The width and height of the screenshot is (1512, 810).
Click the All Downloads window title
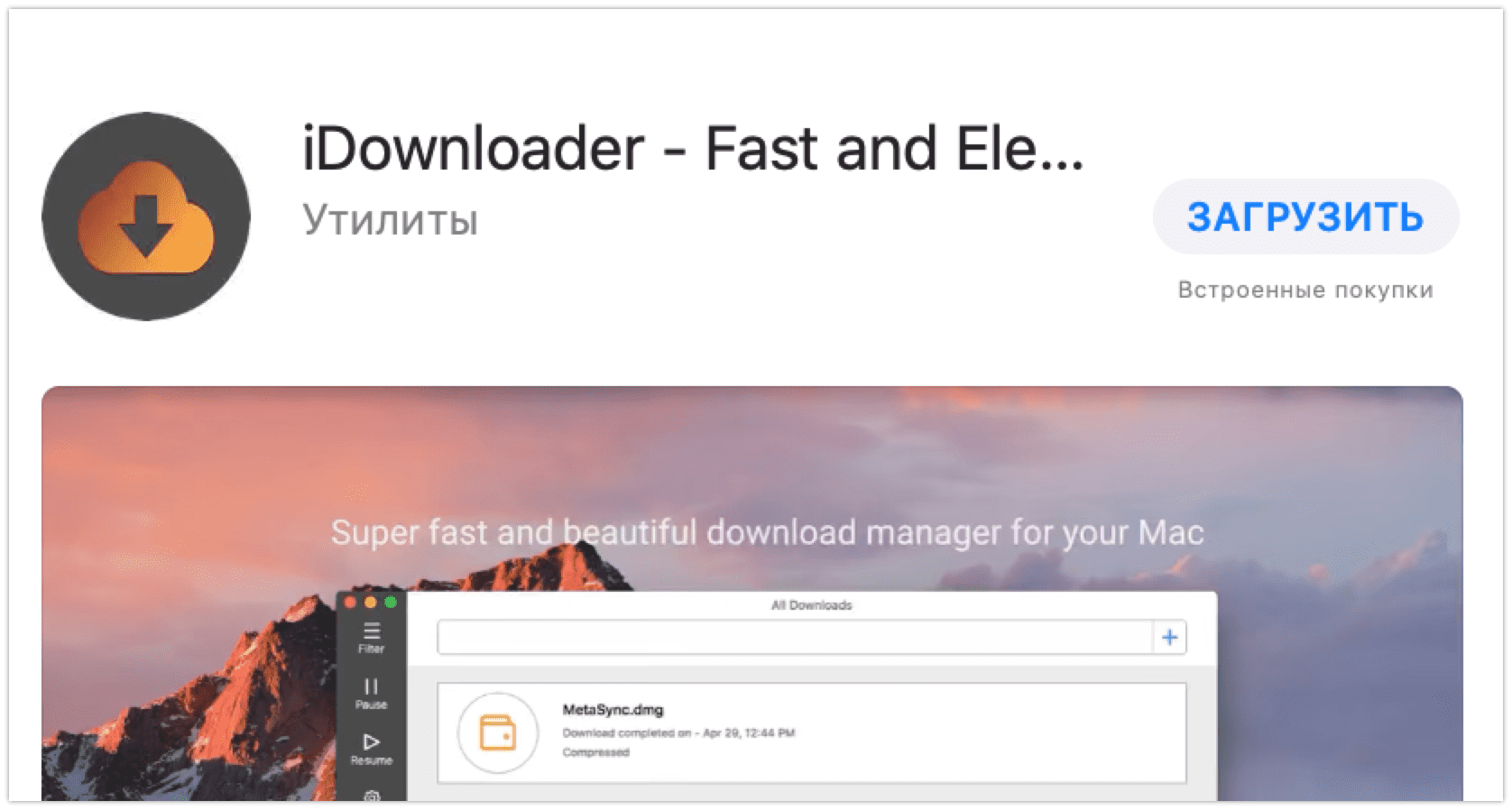tap(811, 605)
